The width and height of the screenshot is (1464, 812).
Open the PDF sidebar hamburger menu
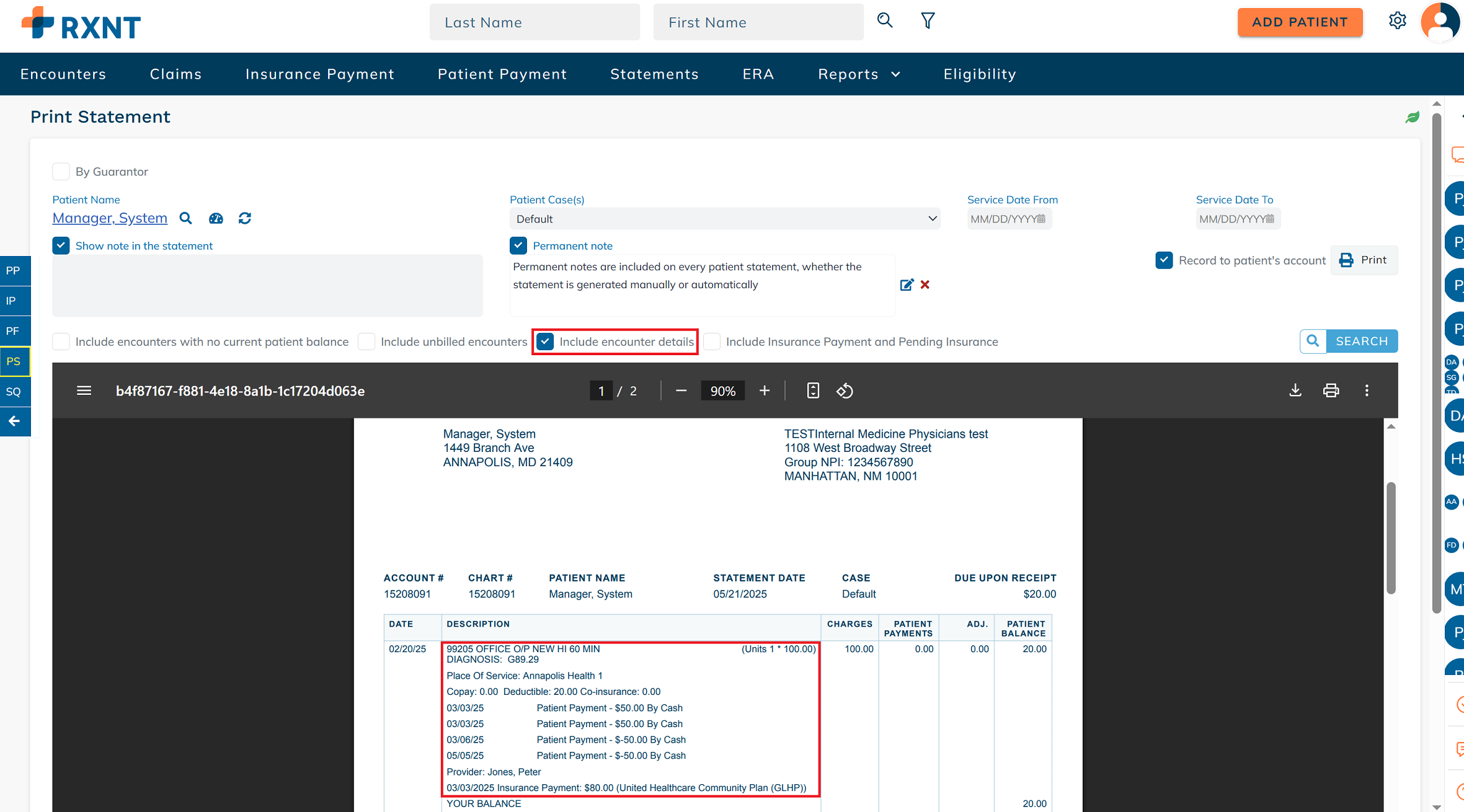point(84,391)
